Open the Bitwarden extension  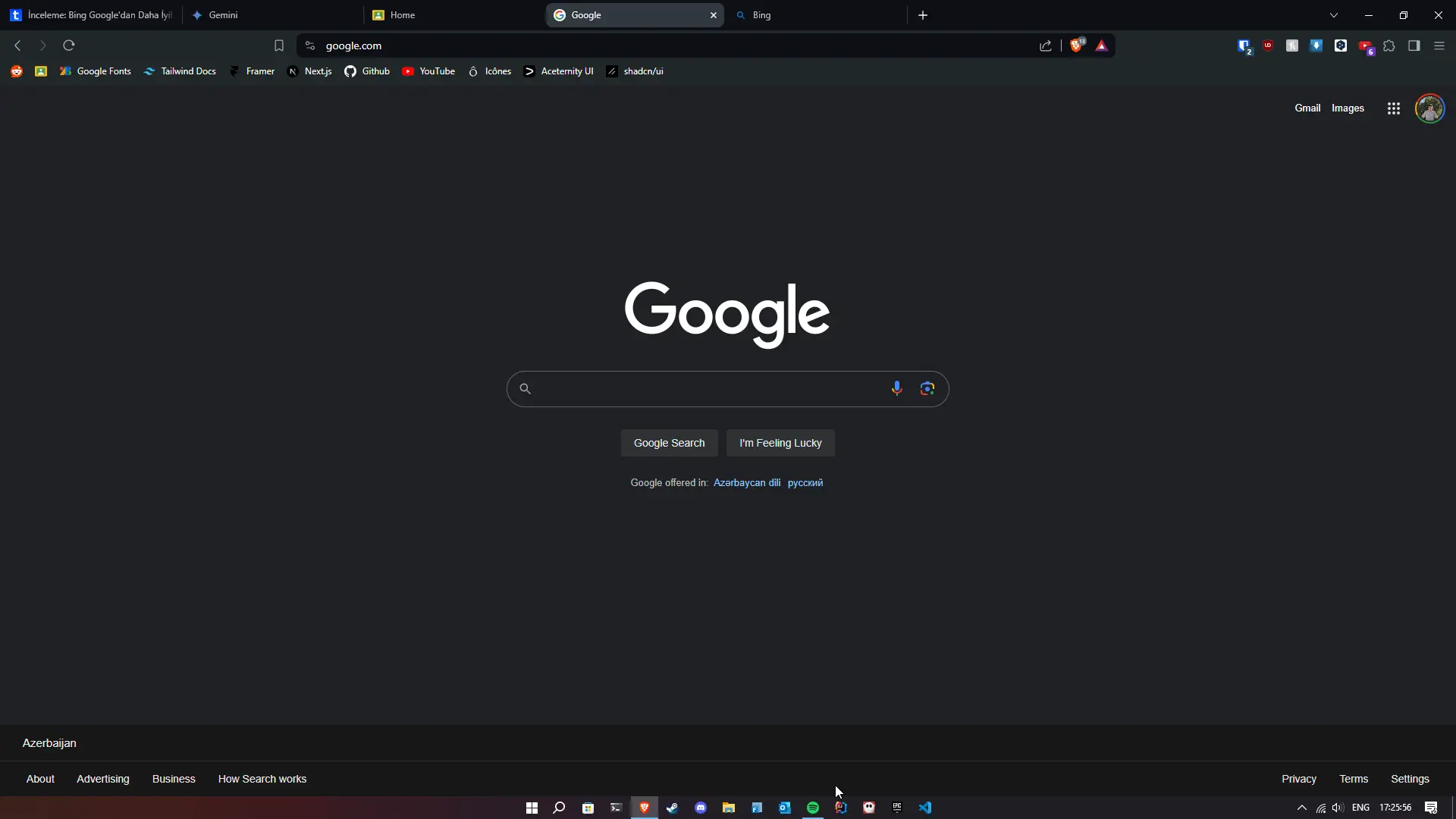pyautogui.click(x=1244, y=46)
